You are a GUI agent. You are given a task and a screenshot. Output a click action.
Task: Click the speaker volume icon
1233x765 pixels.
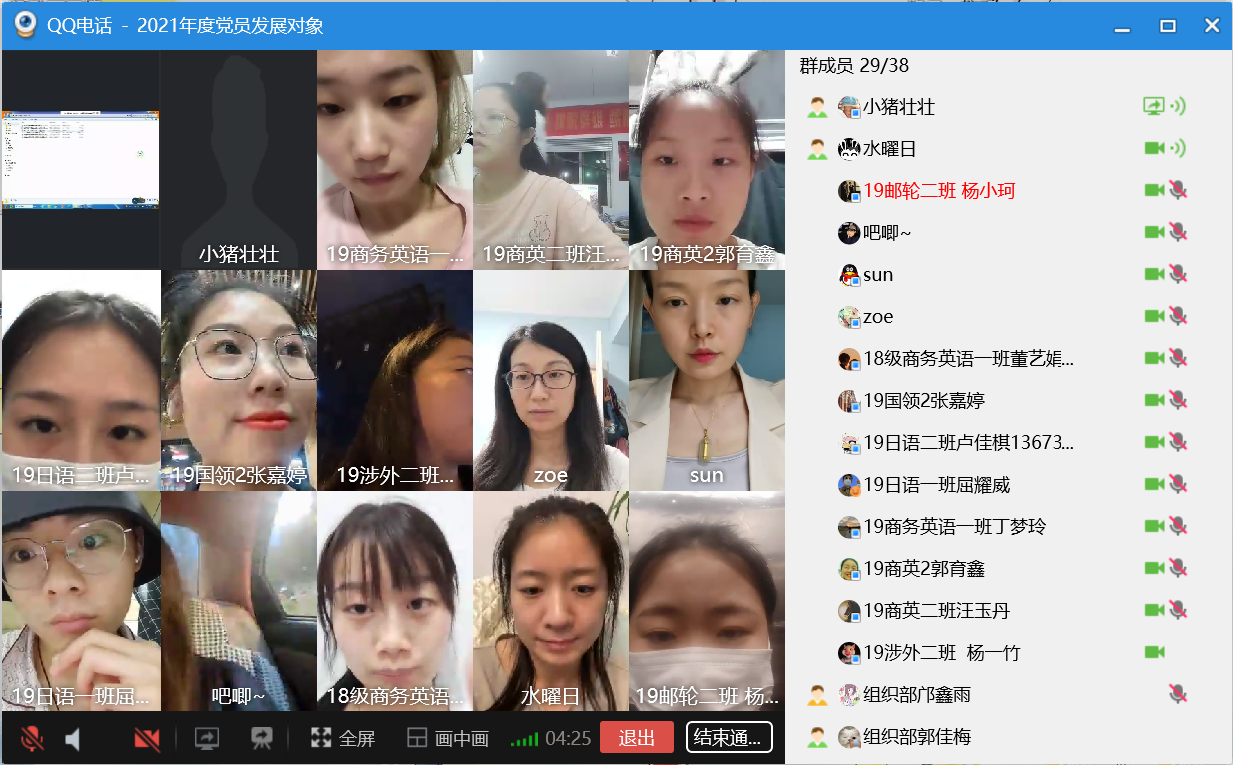[73, 739]
